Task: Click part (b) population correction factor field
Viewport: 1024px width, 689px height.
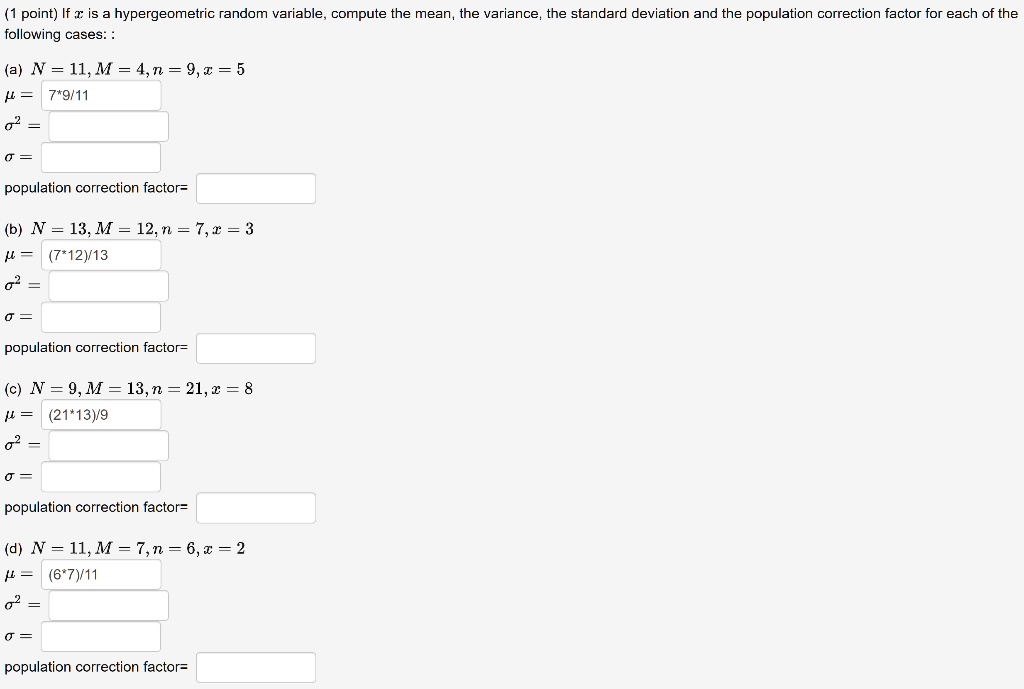Action: pos(255,348)
